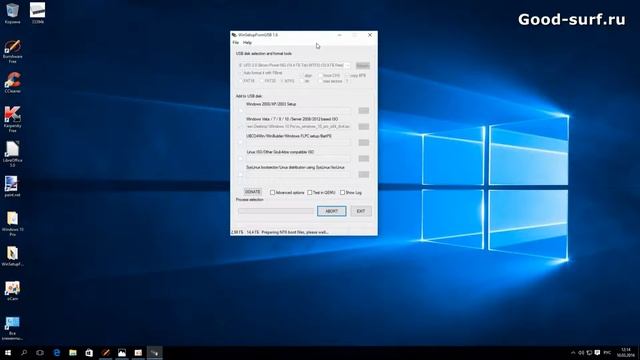The width and height of the screenshot is (640, 360).
Task: Enable the Advanced options checkbox
Action: (272, 192)
